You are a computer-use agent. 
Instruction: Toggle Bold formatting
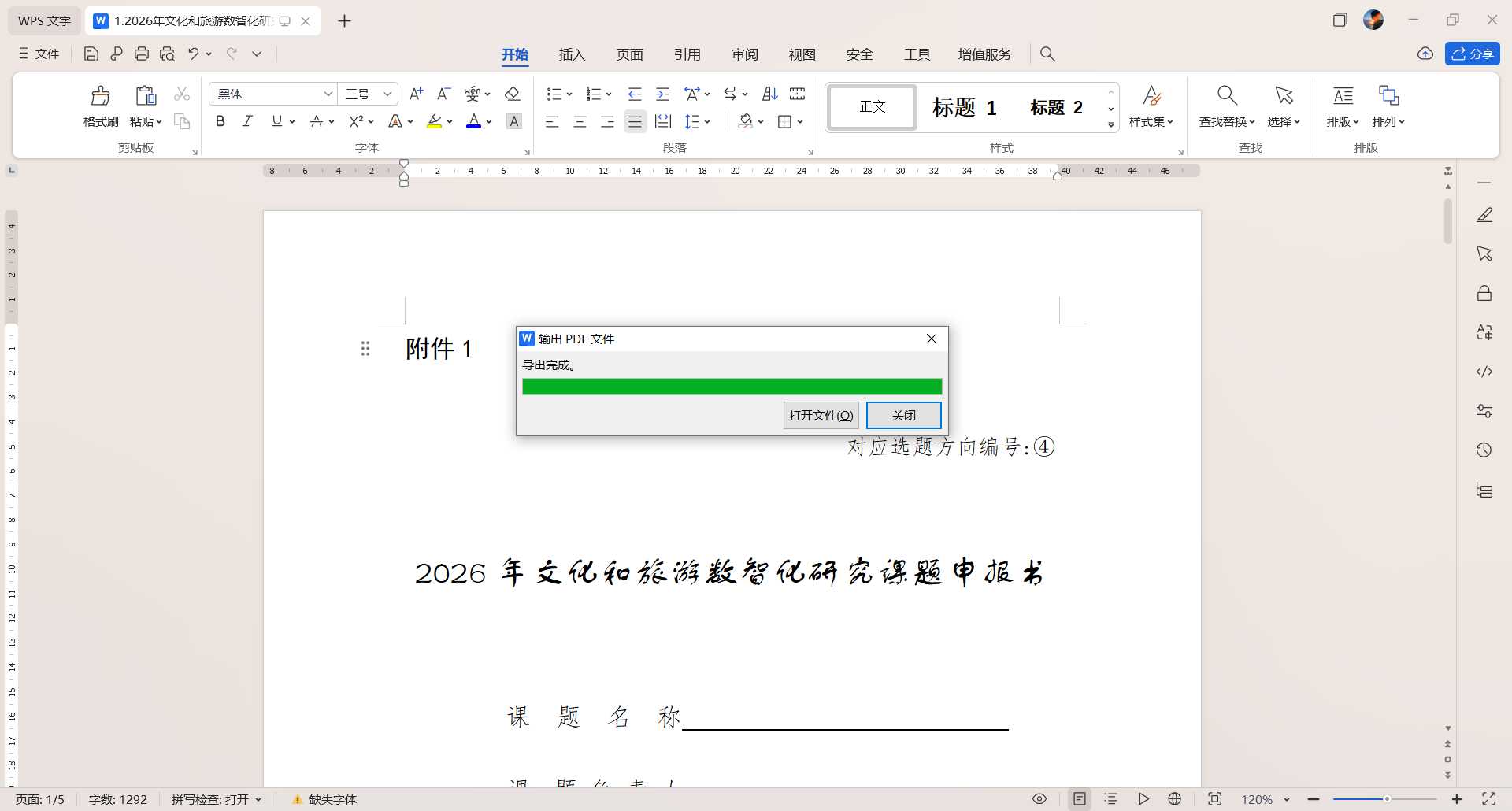(220, 121)
